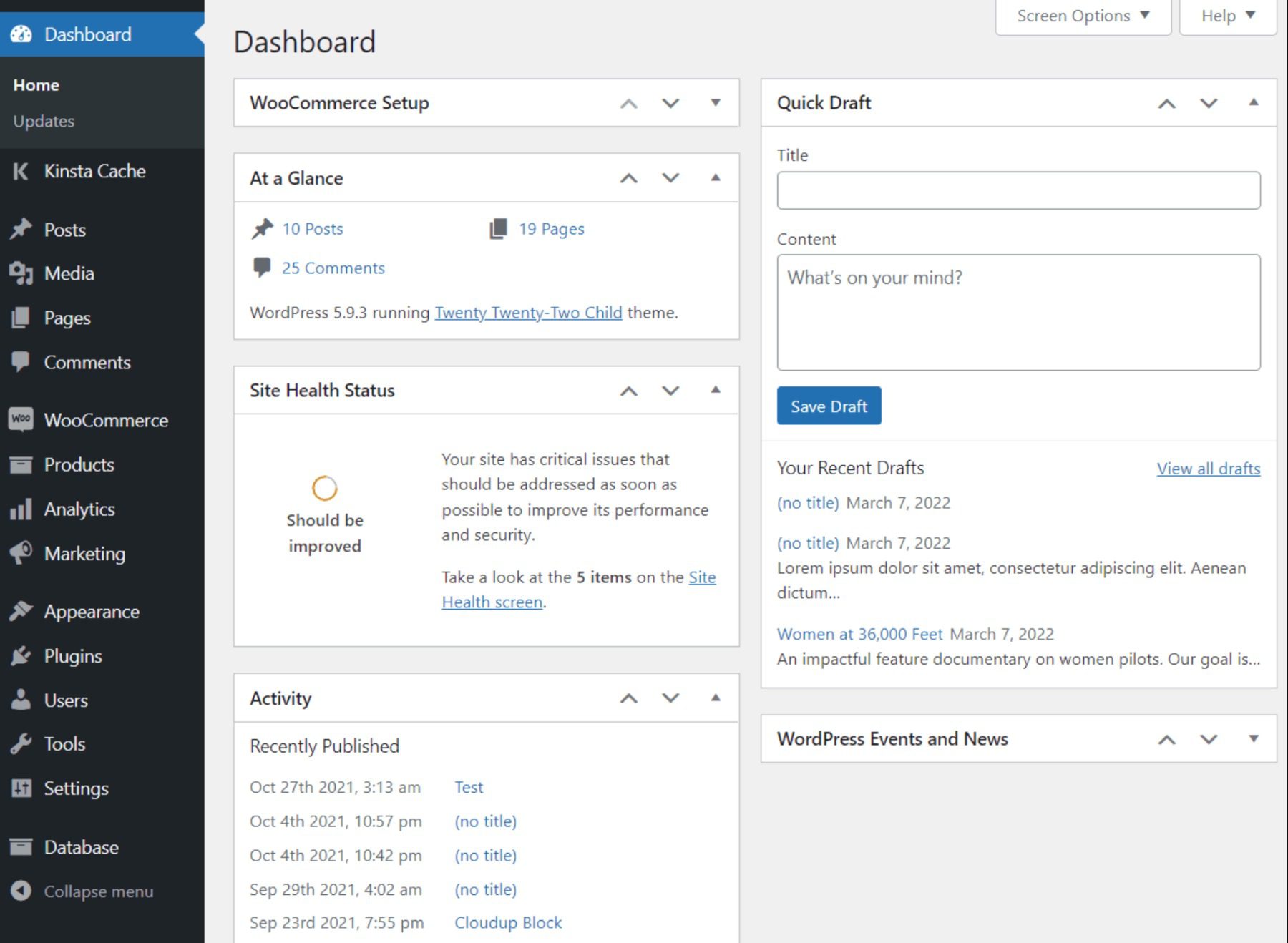Open the Media library icon
Screen dimensions: 1288x943
[x=21, y=273]
